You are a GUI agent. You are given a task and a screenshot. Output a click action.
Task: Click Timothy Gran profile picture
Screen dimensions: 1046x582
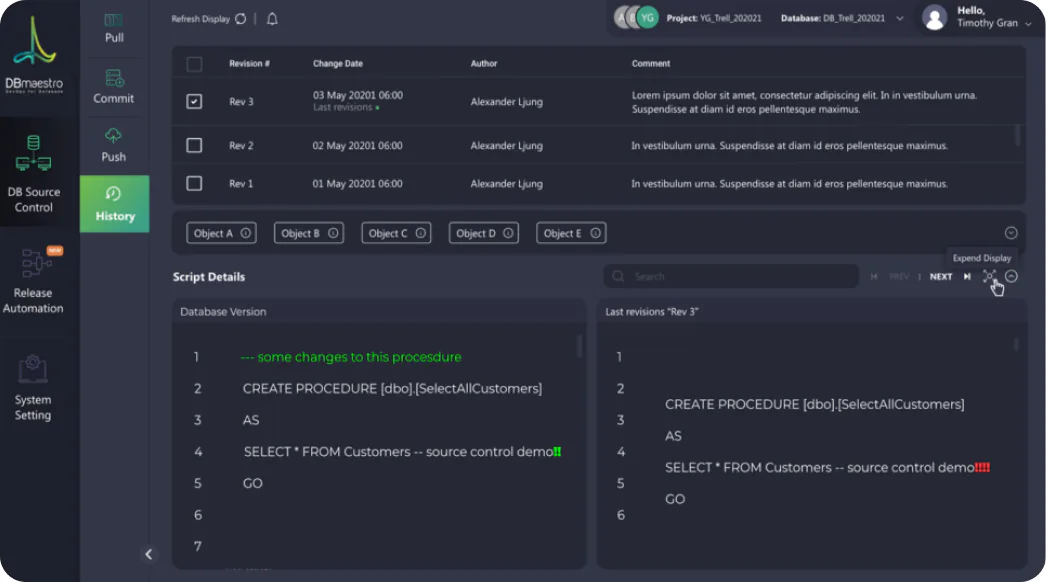tap(935, 17)
